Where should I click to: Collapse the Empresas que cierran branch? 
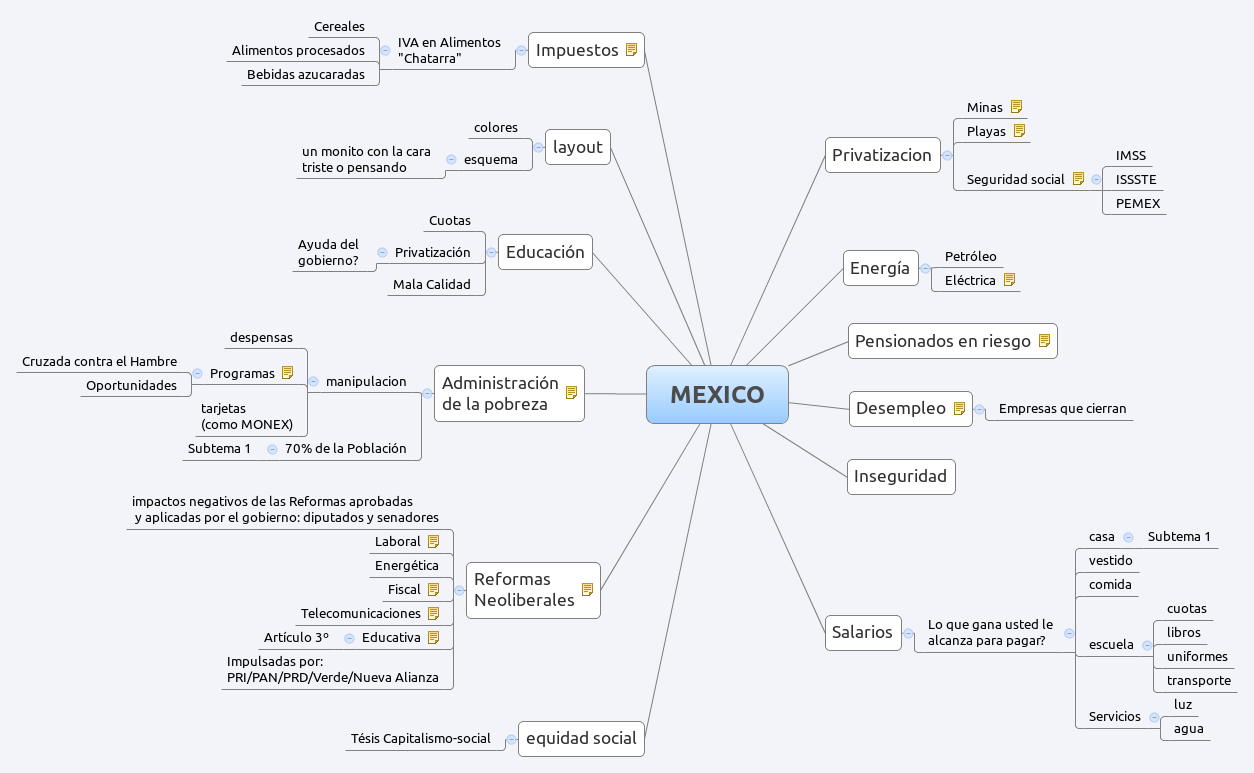tap(982, 408)
